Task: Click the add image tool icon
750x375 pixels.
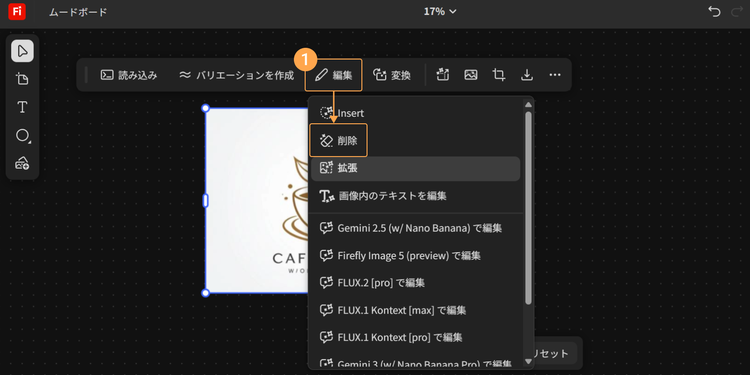Action: pos(22,163)
